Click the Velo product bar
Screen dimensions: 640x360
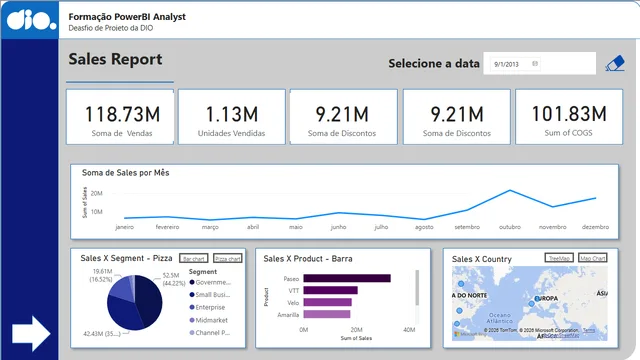click(x=327, y=302)
